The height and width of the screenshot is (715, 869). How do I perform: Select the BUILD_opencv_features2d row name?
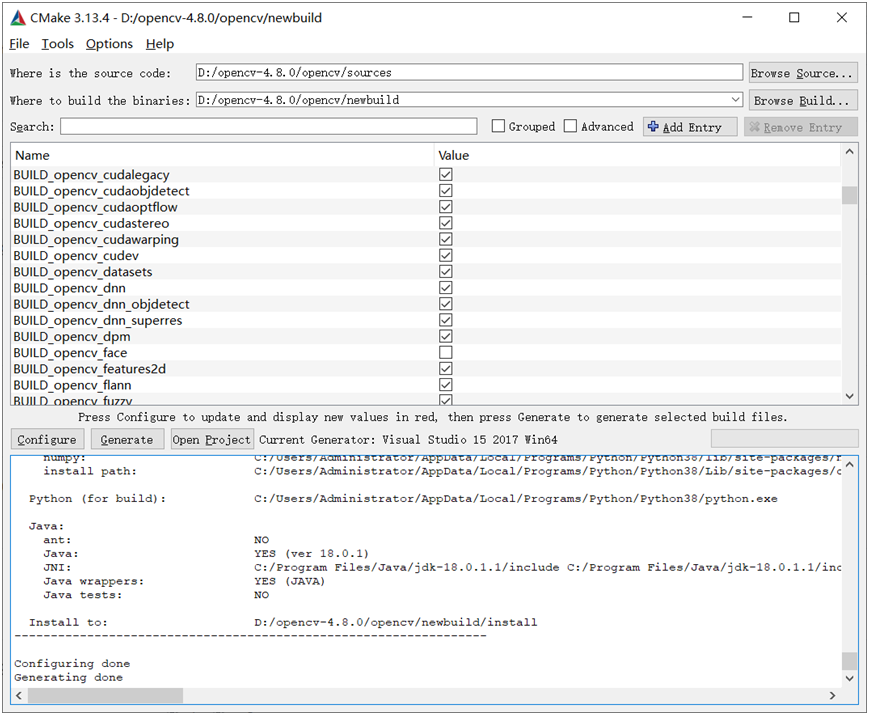tap(90, 369)
